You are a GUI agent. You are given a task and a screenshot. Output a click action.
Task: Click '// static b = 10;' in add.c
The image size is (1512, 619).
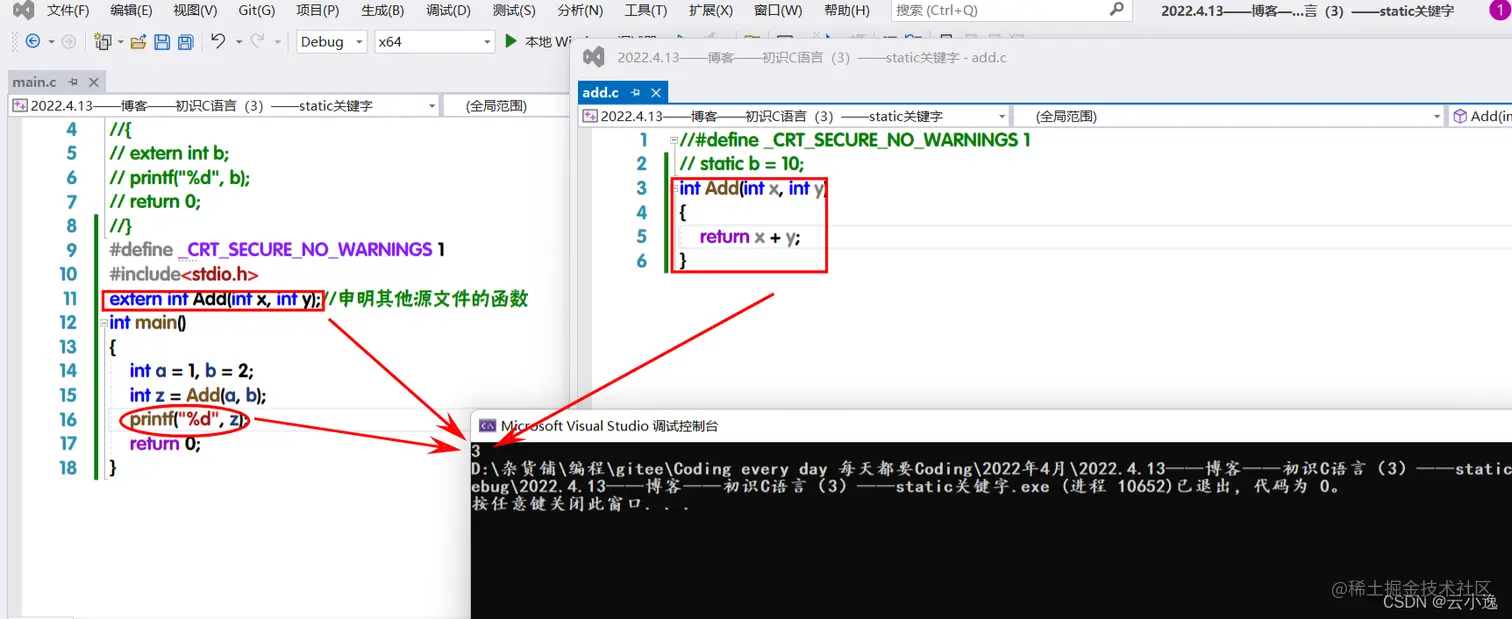[742, 164]
